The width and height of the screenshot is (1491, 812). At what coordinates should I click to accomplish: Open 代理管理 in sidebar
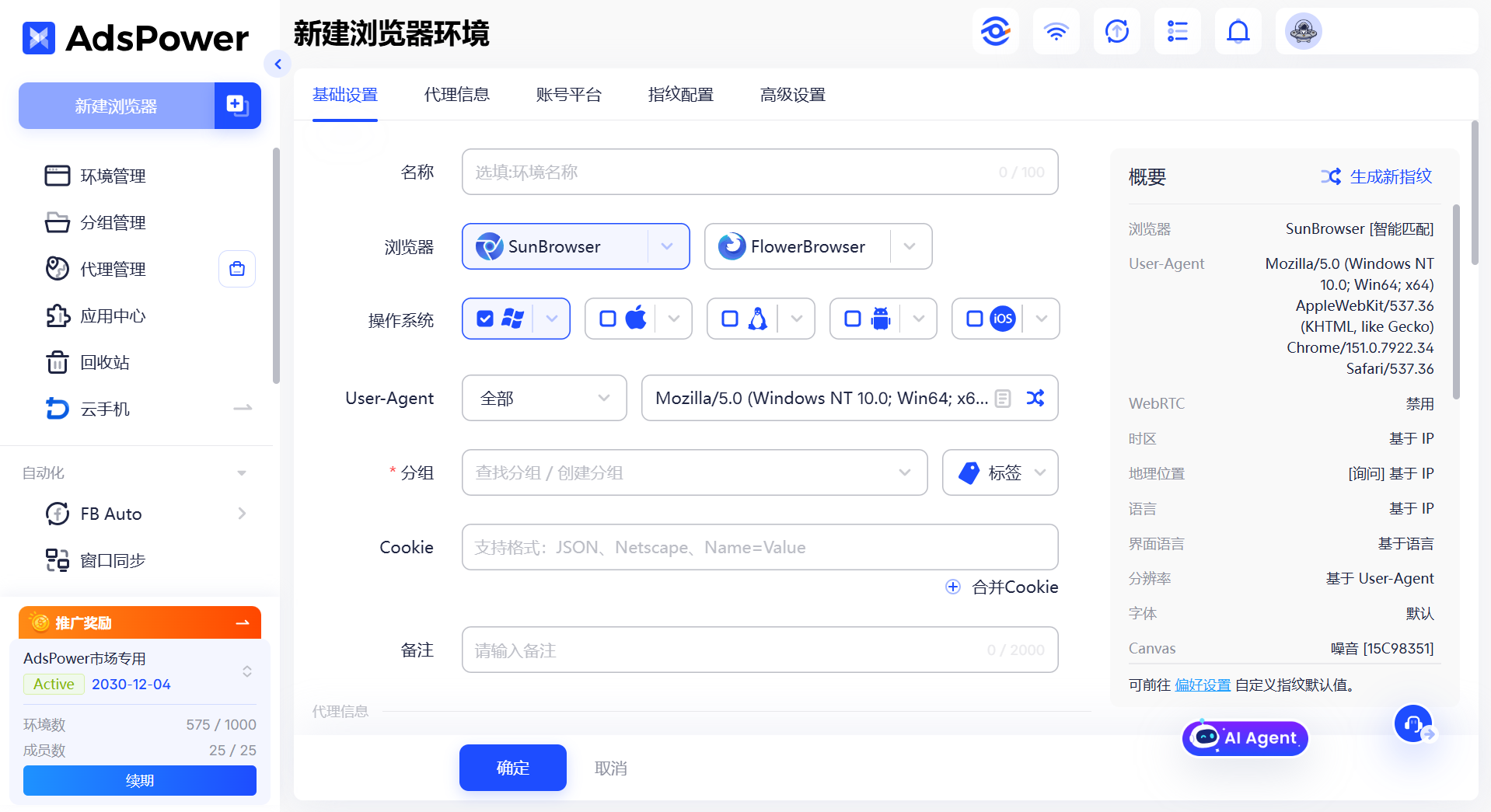113,269
